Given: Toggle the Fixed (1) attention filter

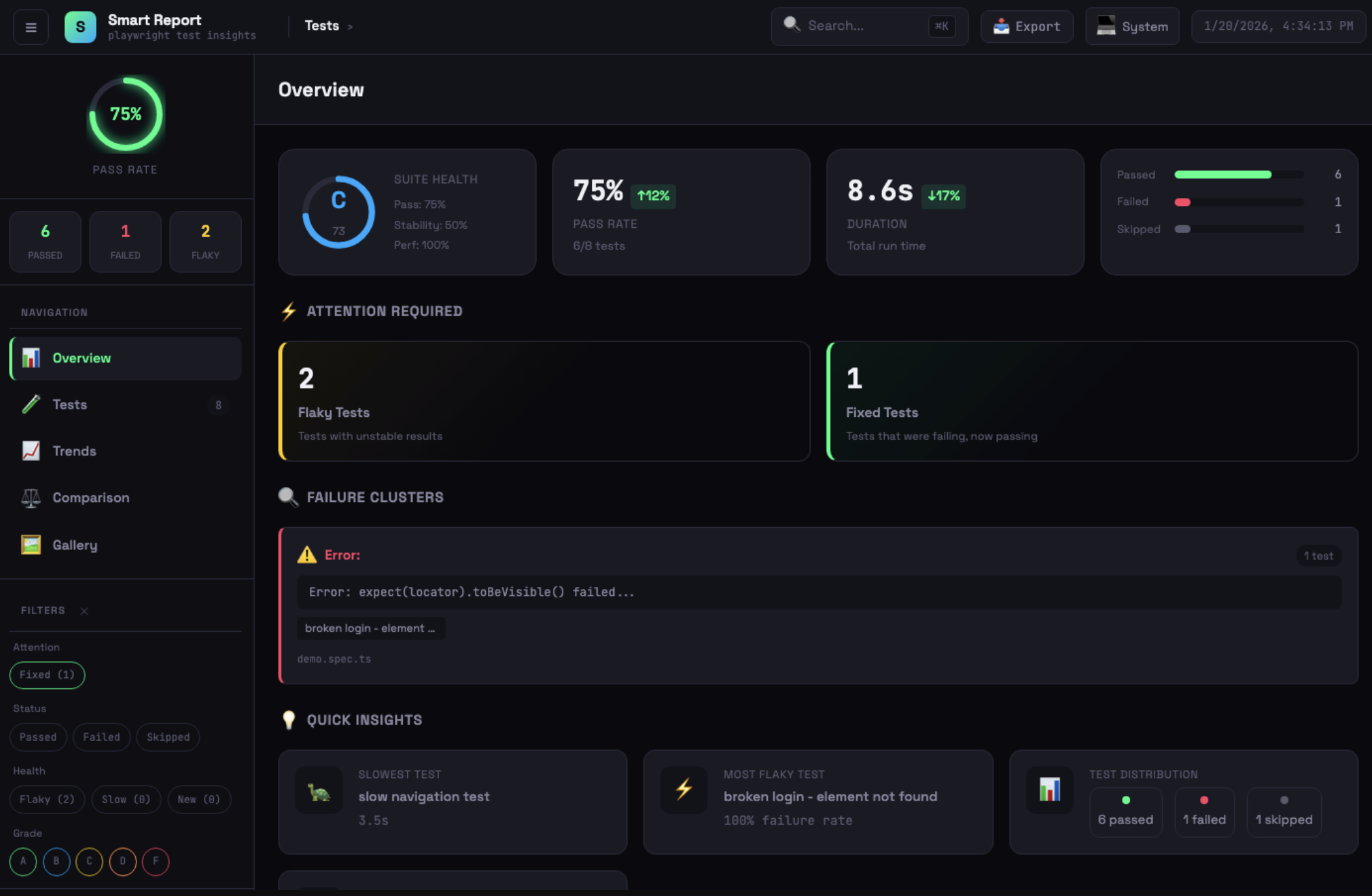Looking at the screenshot, I should pyautogui.click(x=47, y=675).
